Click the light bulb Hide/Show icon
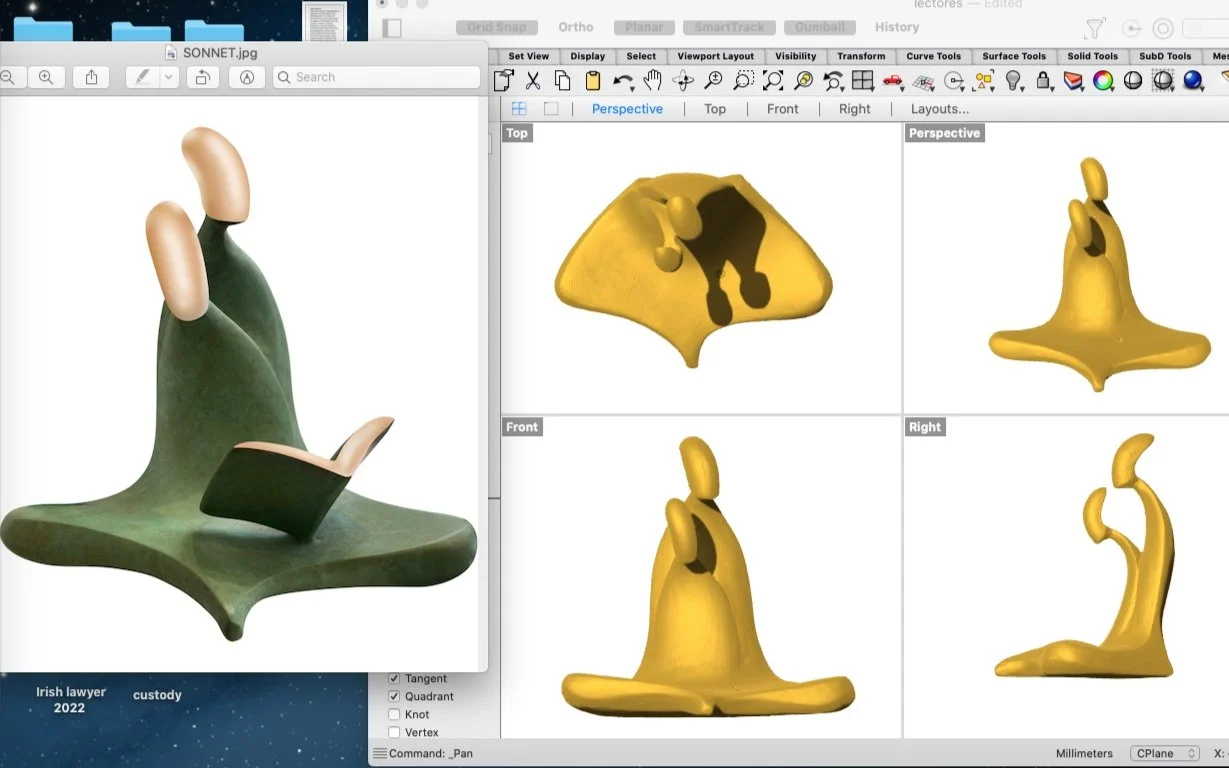The height and width of the screenshot is (768, 1229). point(1014,81)
